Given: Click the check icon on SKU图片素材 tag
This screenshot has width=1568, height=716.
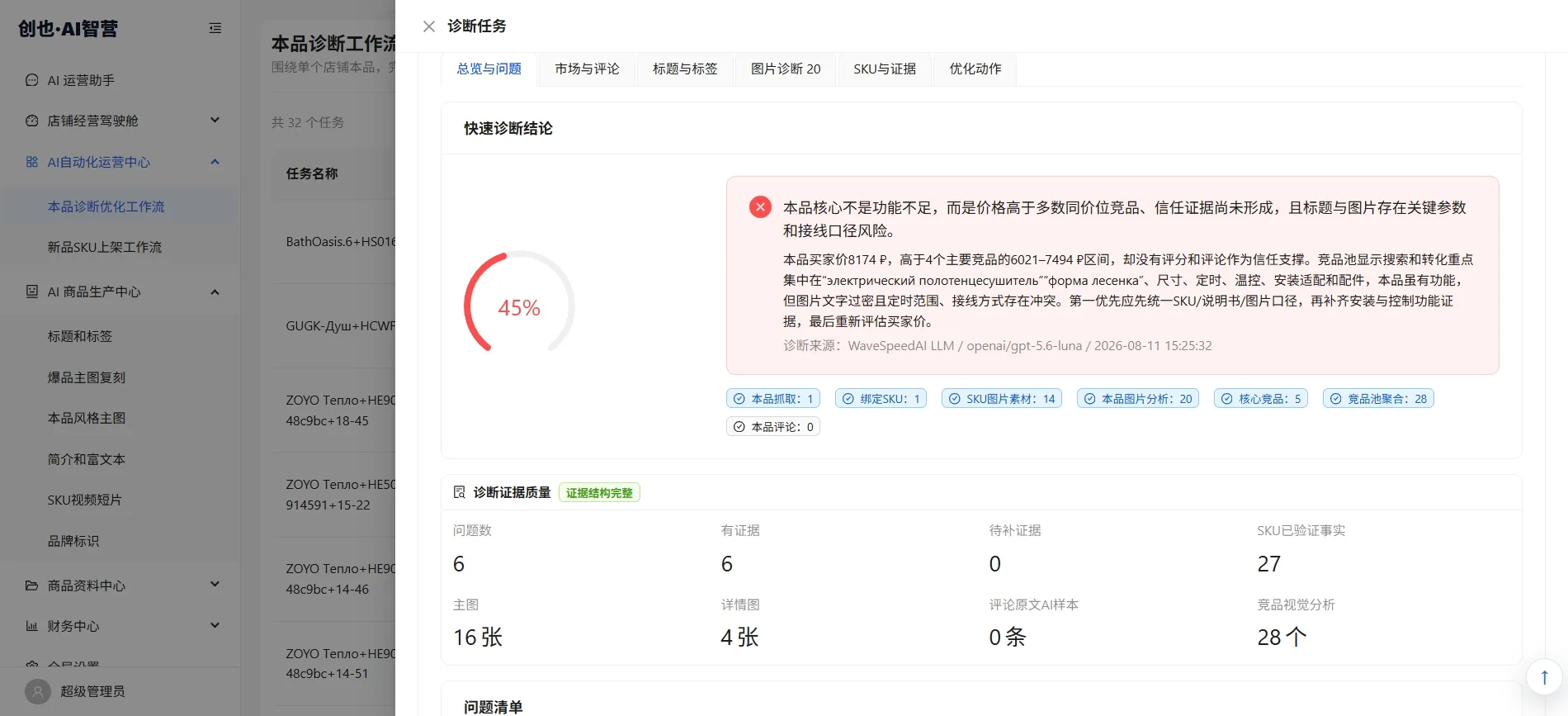Looking at the screenshot, I should tap(955, 399).
